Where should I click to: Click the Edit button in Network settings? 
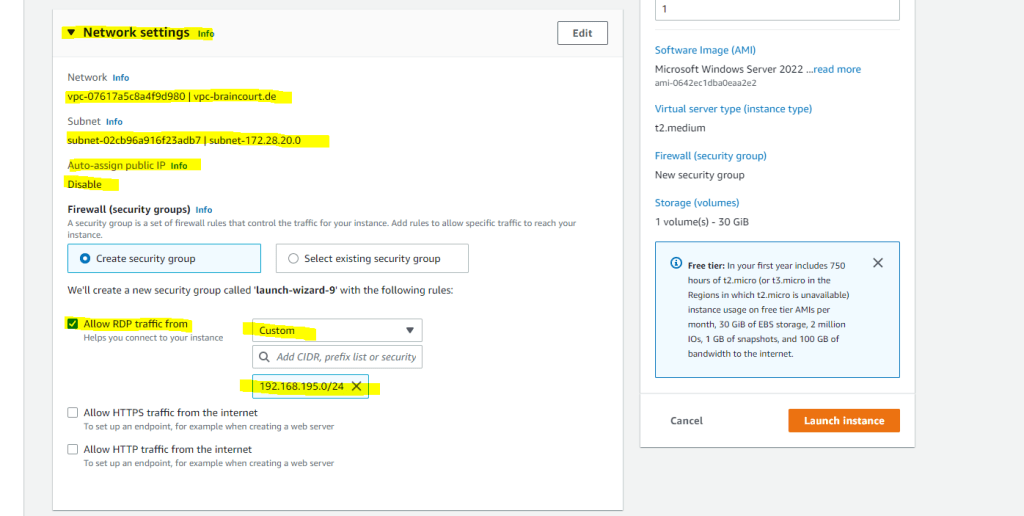pos(582,33)
